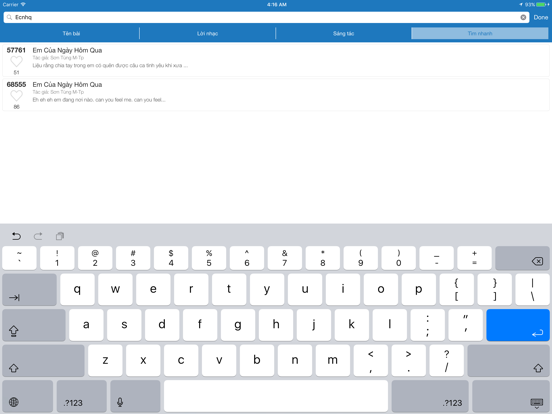552x414 pixels.
Task: Select the Tìm nhanh tab
Action: click(480, 33)
